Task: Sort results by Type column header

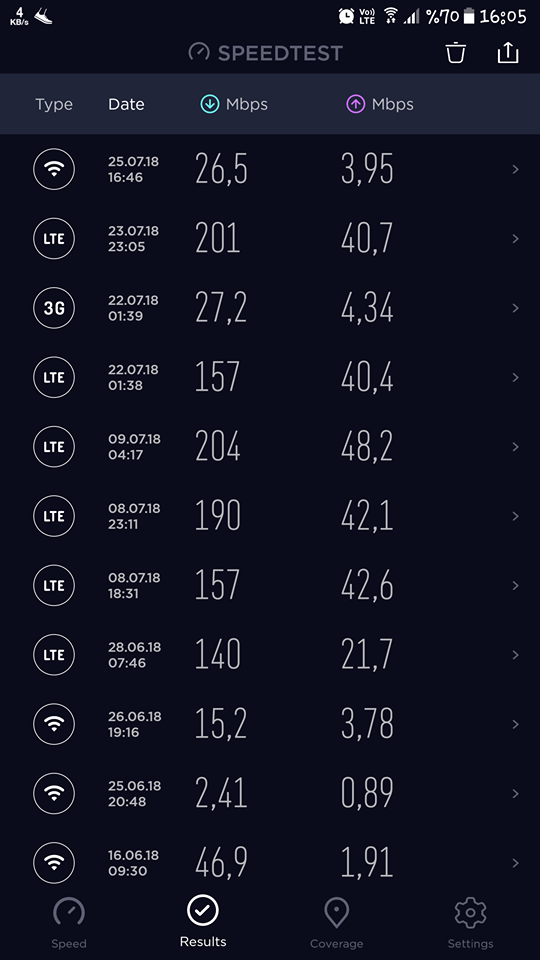Action: click(x=54, y=105)
